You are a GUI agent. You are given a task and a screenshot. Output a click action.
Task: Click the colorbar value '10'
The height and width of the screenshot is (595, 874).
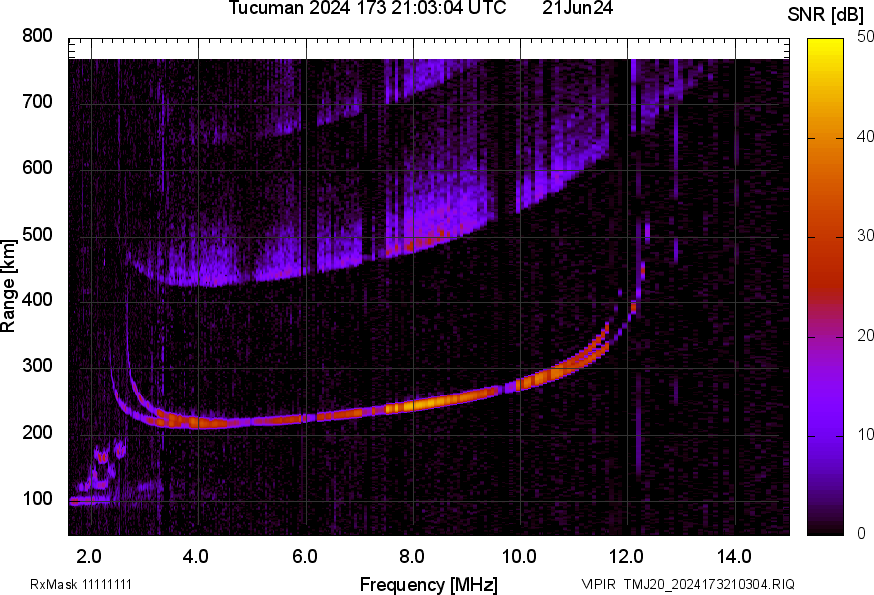tap(865, 434)
